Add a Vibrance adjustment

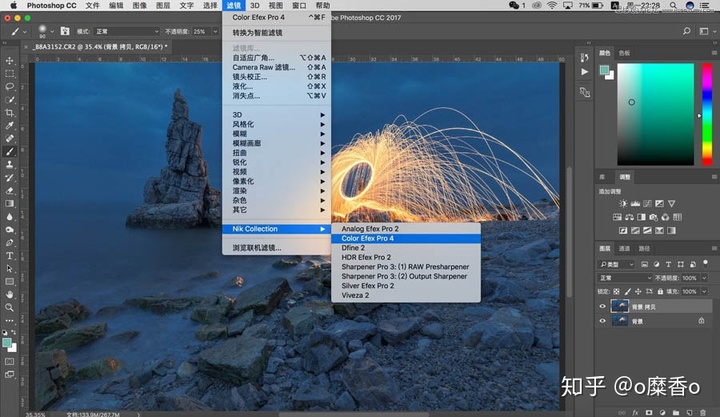672,203
